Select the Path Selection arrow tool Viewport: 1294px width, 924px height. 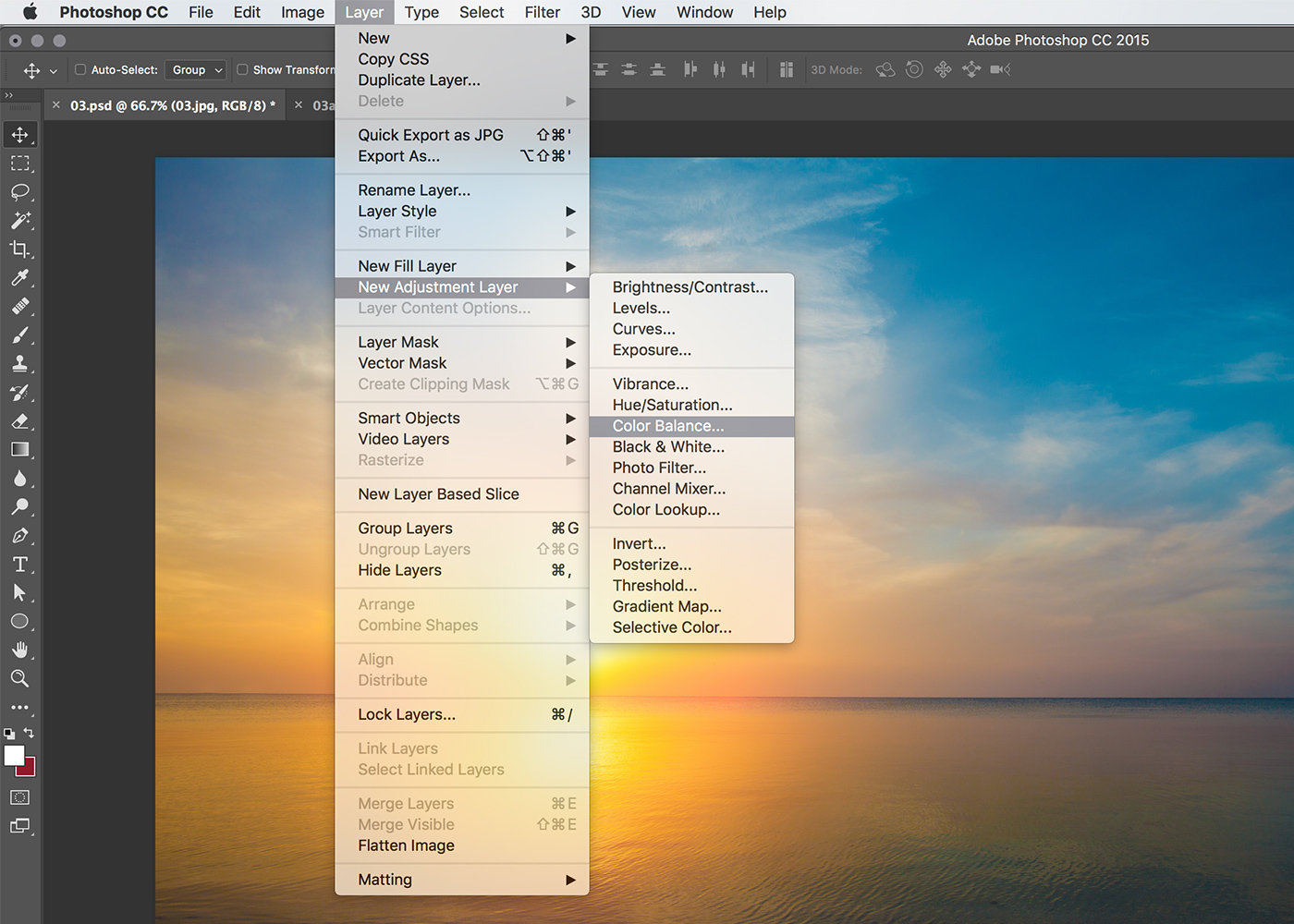(x=20, y=593)
